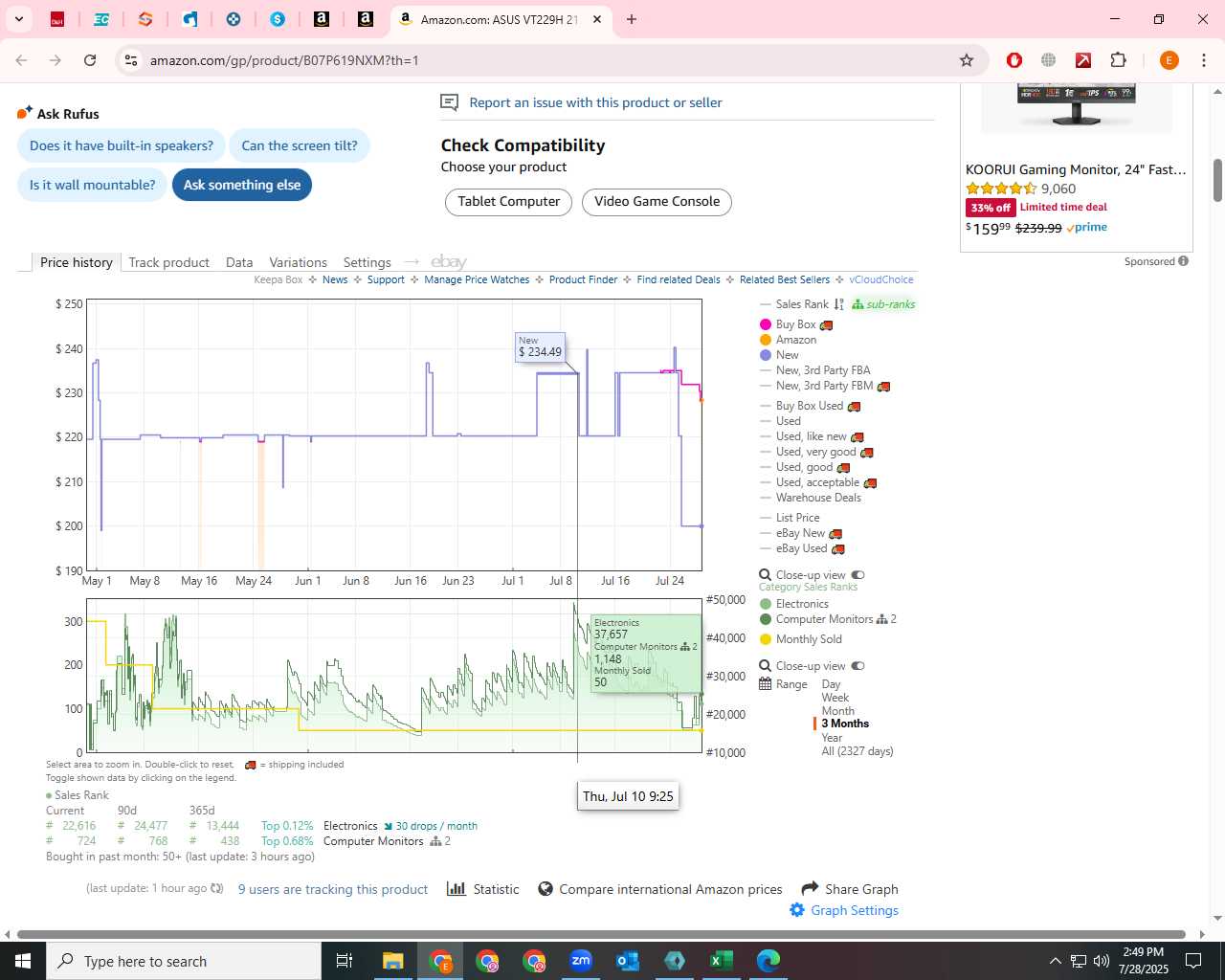Open Task View on the taskbar
1225x980 pixels.
(x=345, y=961)
